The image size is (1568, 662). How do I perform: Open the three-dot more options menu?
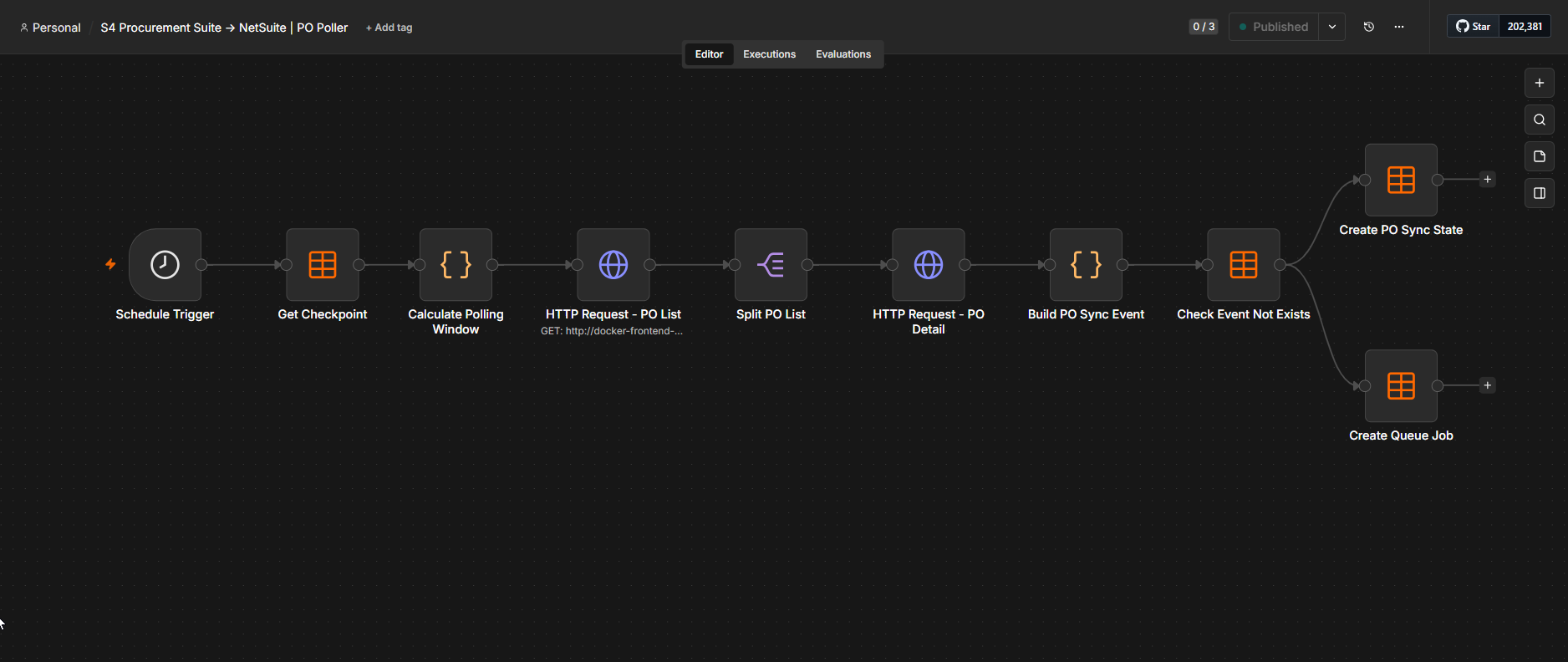[1399, 27]
